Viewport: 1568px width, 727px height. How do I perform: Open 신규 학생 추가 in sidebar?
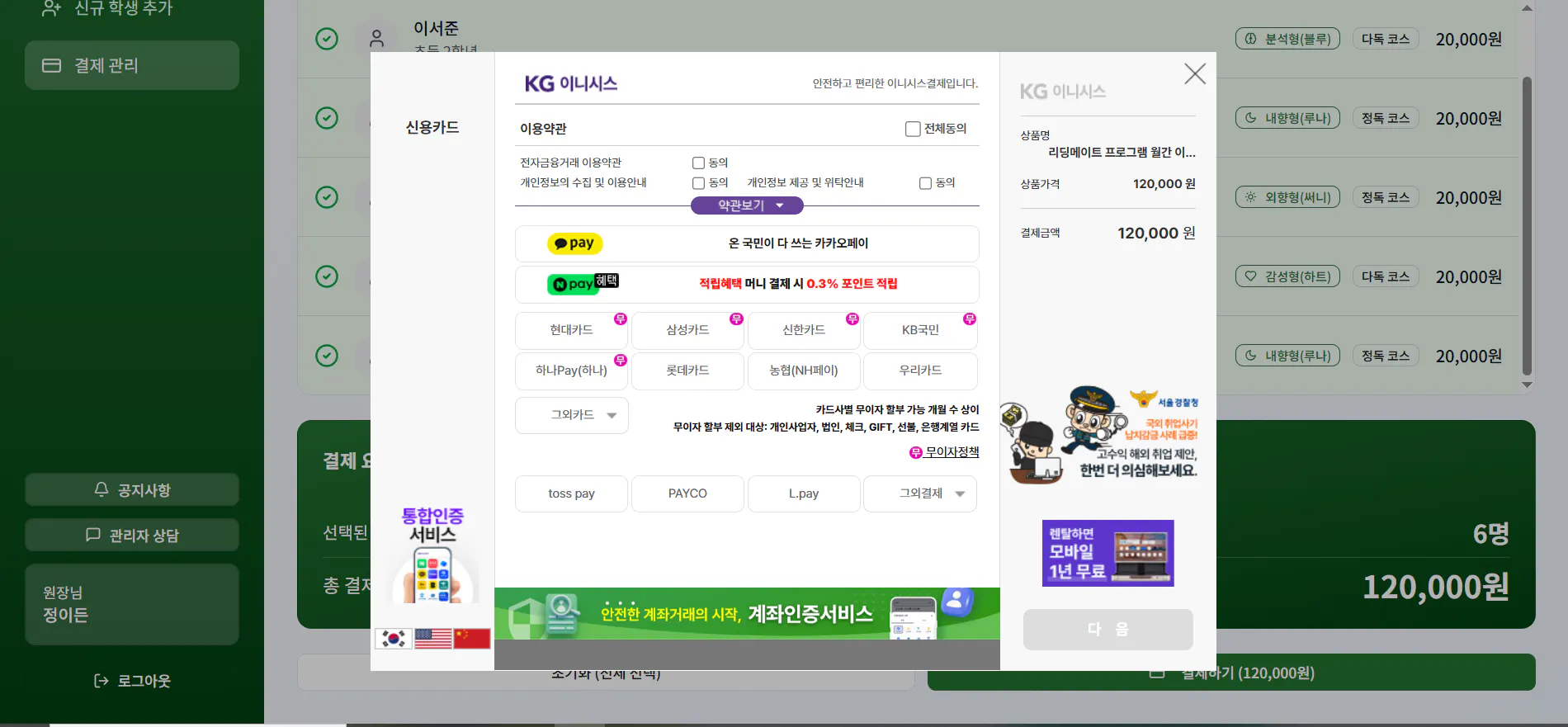tap(107, 8)
